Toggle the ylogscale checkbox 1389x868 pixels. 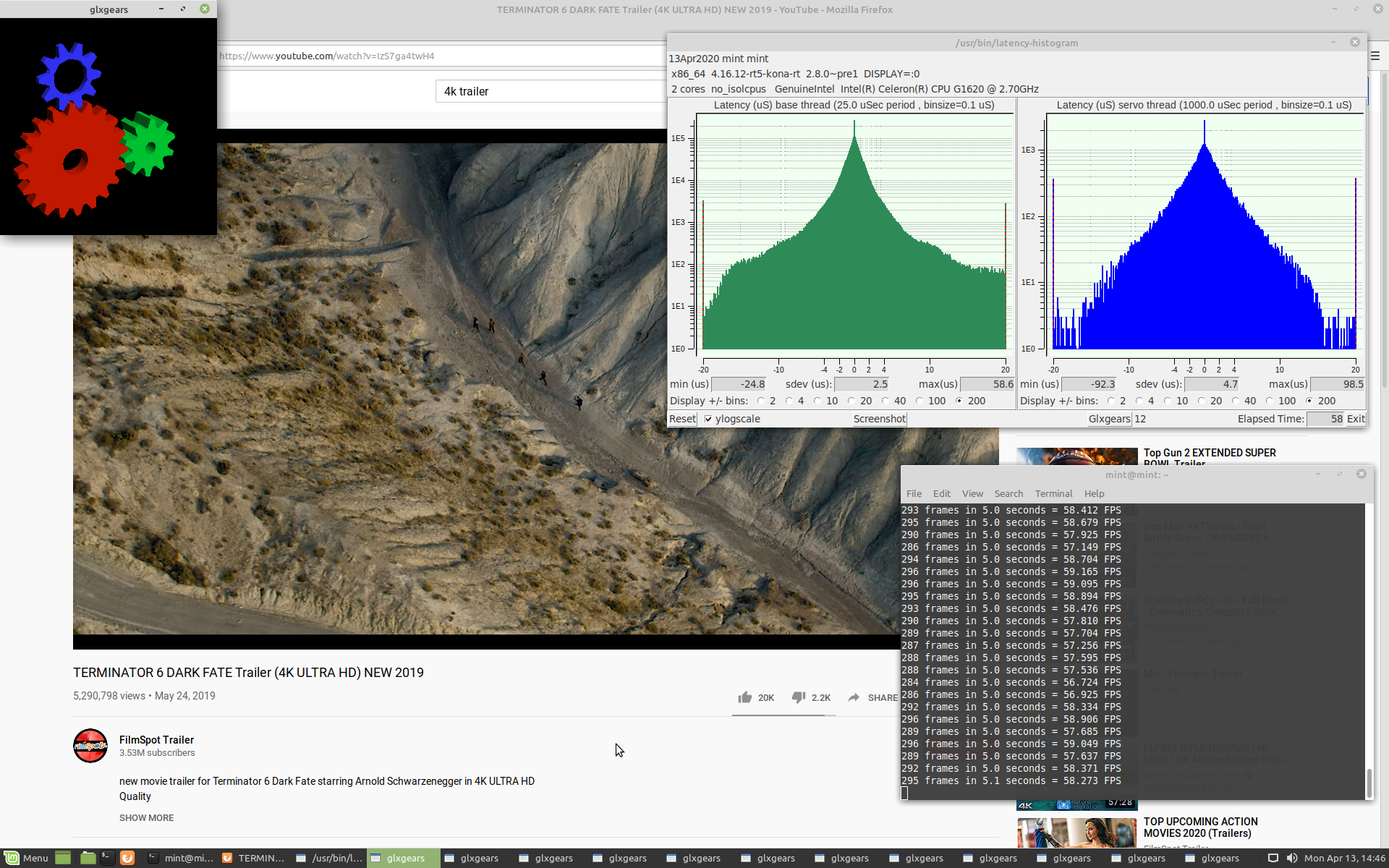point(708,420)
